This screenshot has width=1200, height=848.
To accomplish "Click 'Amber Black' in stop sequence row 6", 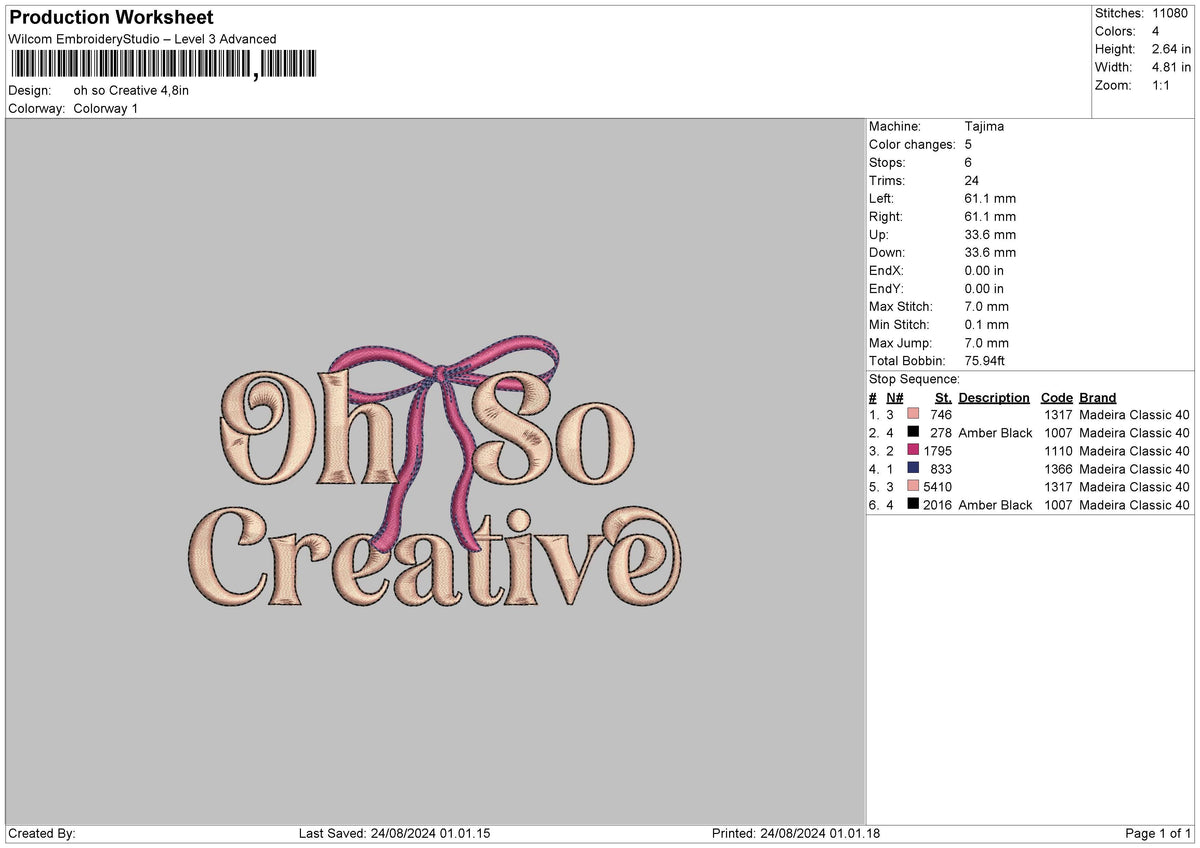I will (x=995, y=505).
